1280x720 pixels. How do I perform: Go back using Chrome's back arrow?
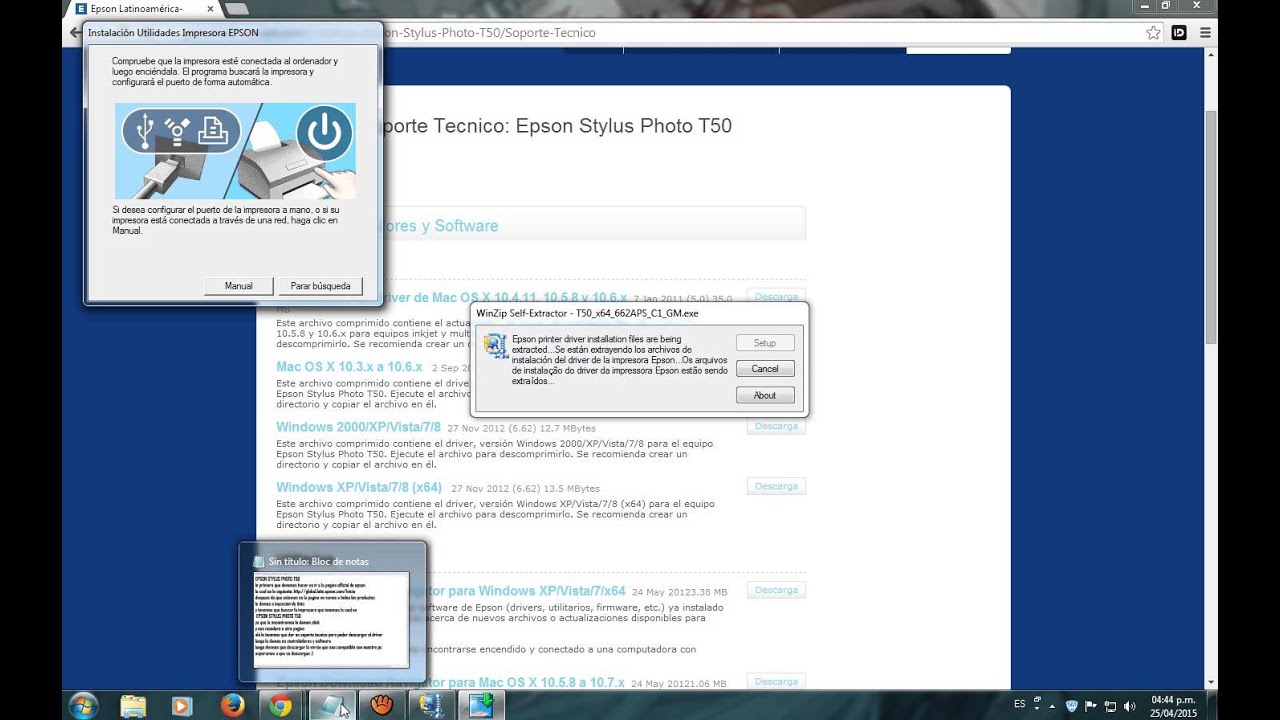tap(75, 33)
